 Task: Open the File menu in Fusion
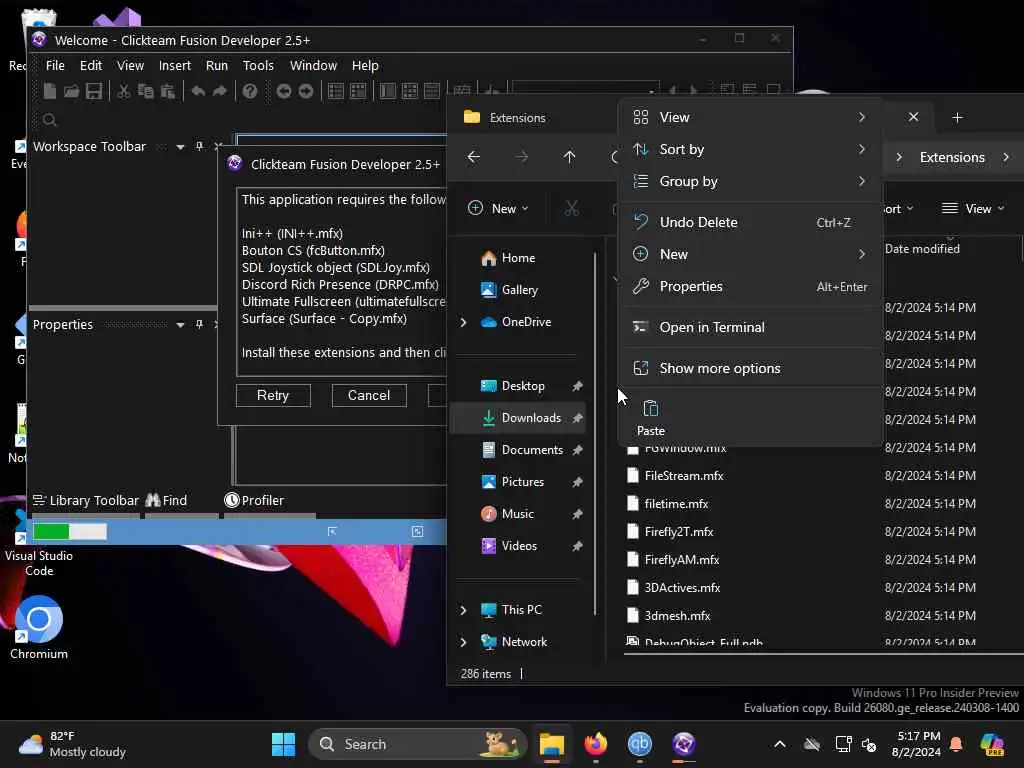click(55, 65)
